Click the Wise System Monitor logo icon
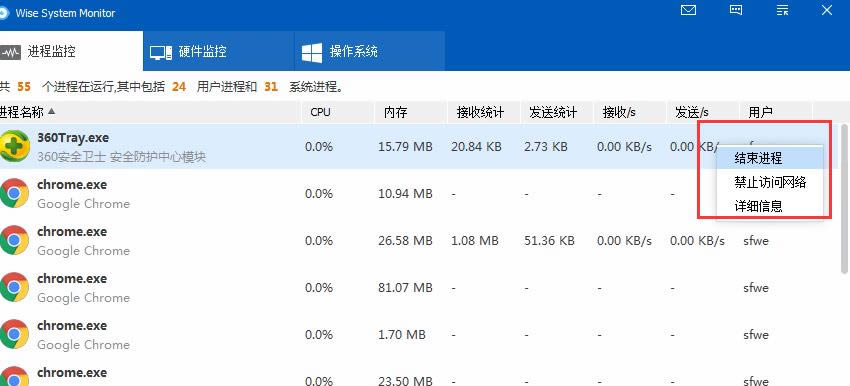 (x=4, y=13)
